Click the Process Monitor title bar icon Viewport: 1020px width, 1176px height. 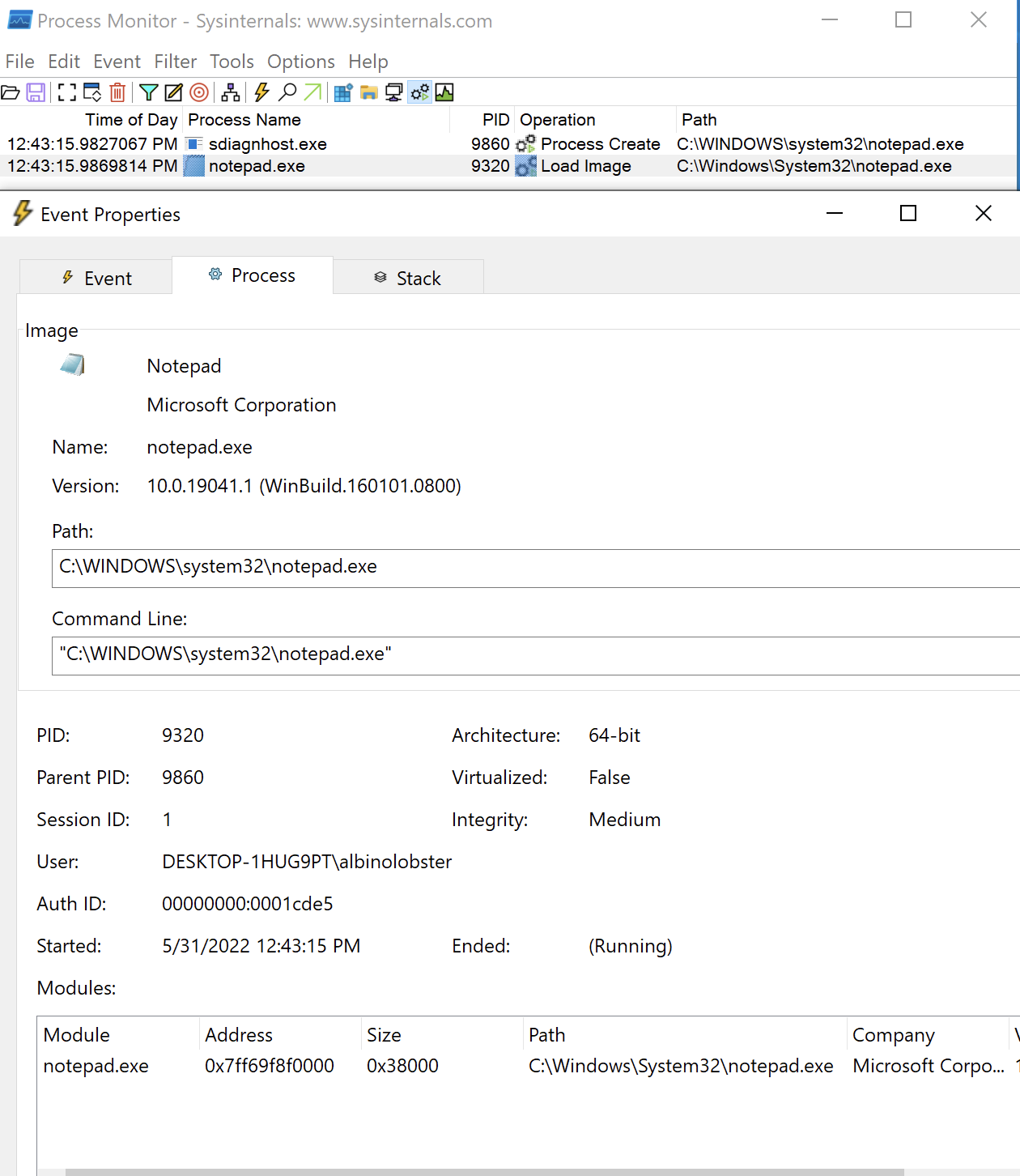tap(20, 20)
